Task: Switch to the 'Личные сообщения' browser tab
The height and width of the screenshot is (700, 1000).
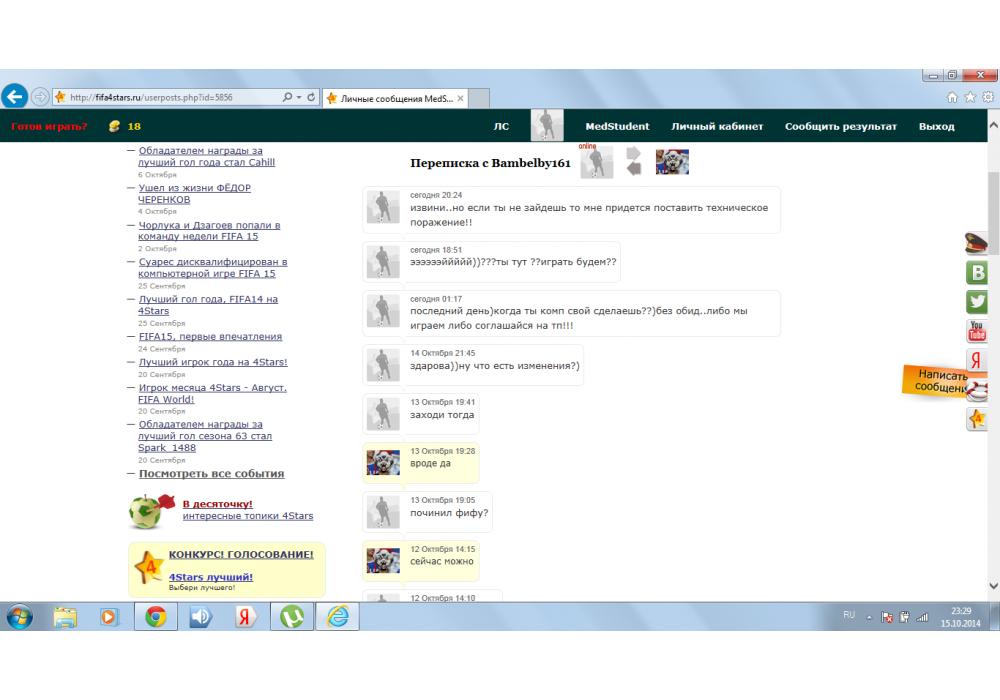Action: [x=395, y=99]
